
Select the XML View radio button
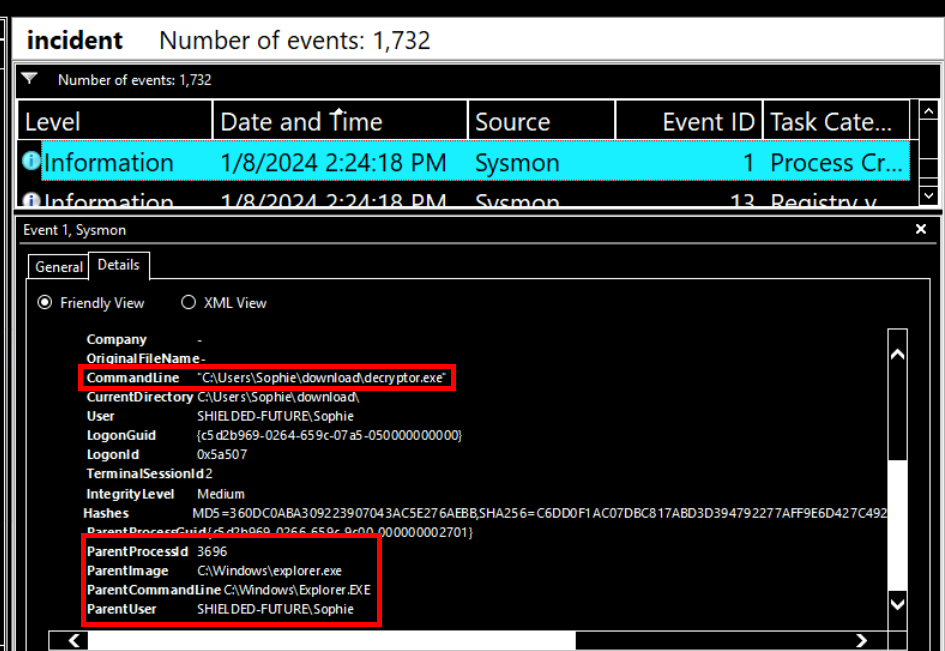(188, 303)
